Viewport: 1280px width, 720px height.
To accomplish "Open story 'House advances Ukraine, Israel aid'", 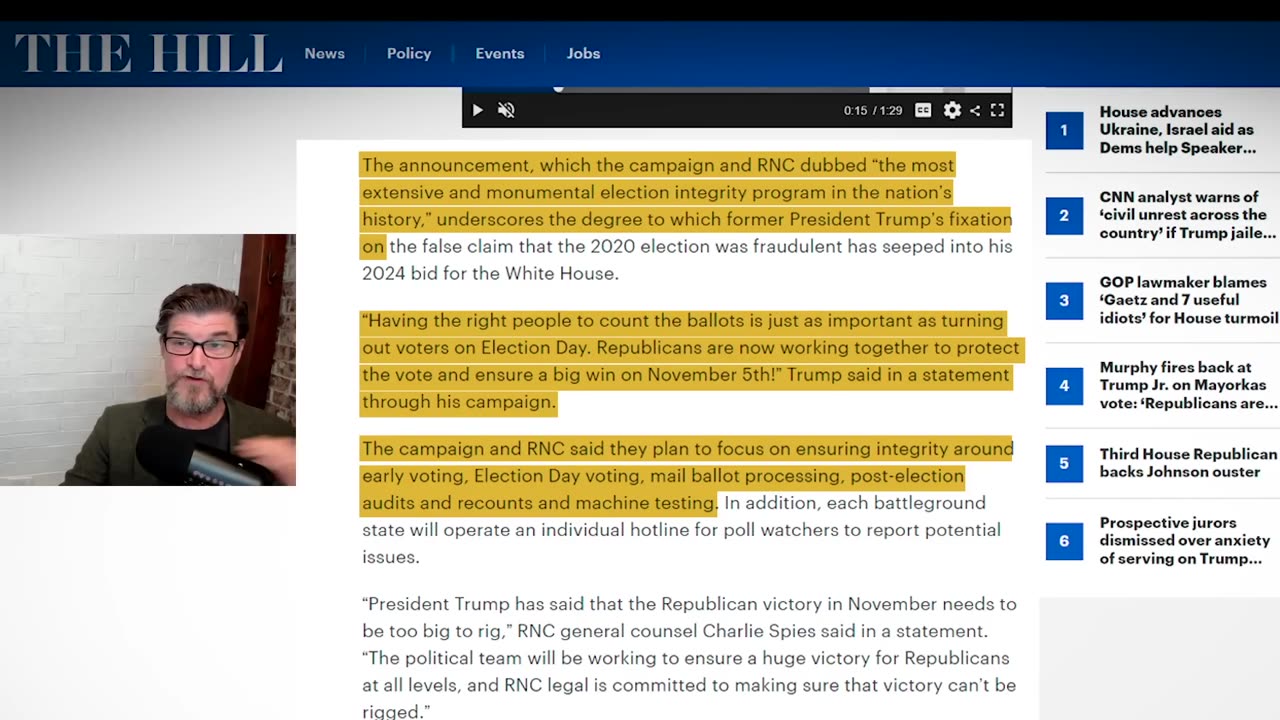I will 1177,130.
